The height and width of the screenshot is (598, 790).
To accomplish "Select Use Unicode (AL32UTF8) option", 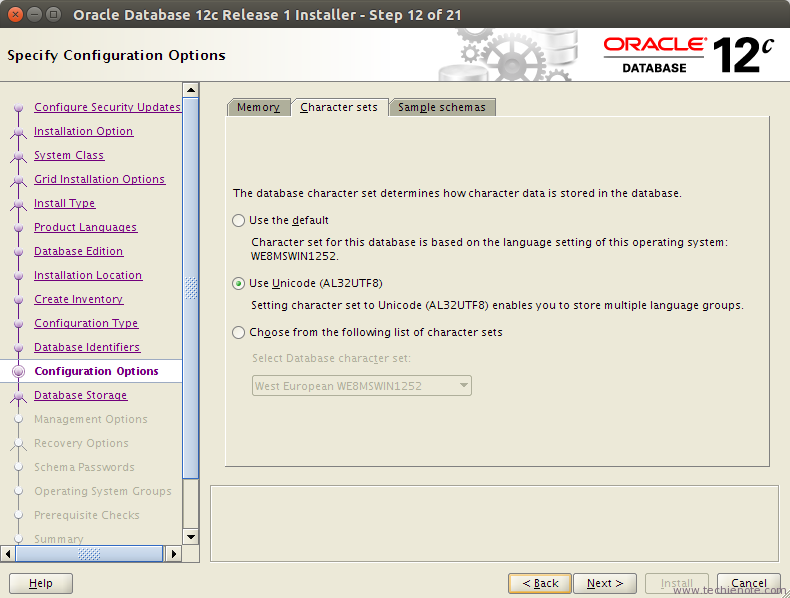I will pos(238,284).
